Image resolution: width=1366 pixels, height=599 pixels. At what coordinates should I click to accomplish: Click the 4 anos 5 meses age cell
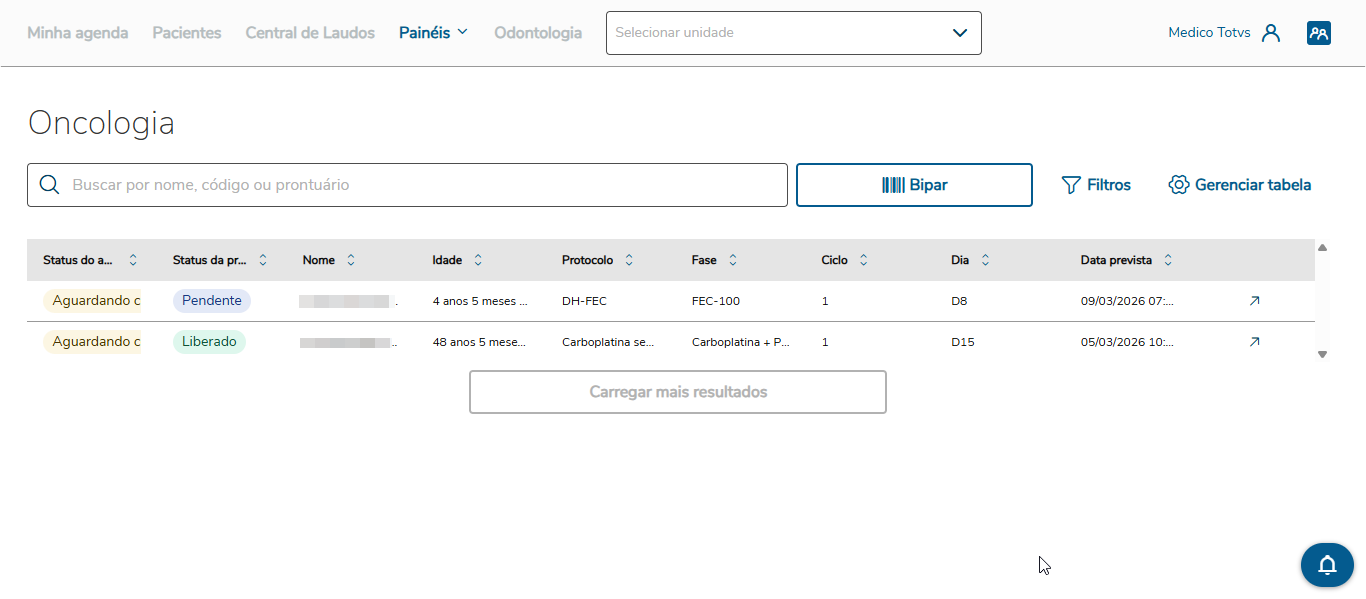pyautogui.click(x=480, y=301)
